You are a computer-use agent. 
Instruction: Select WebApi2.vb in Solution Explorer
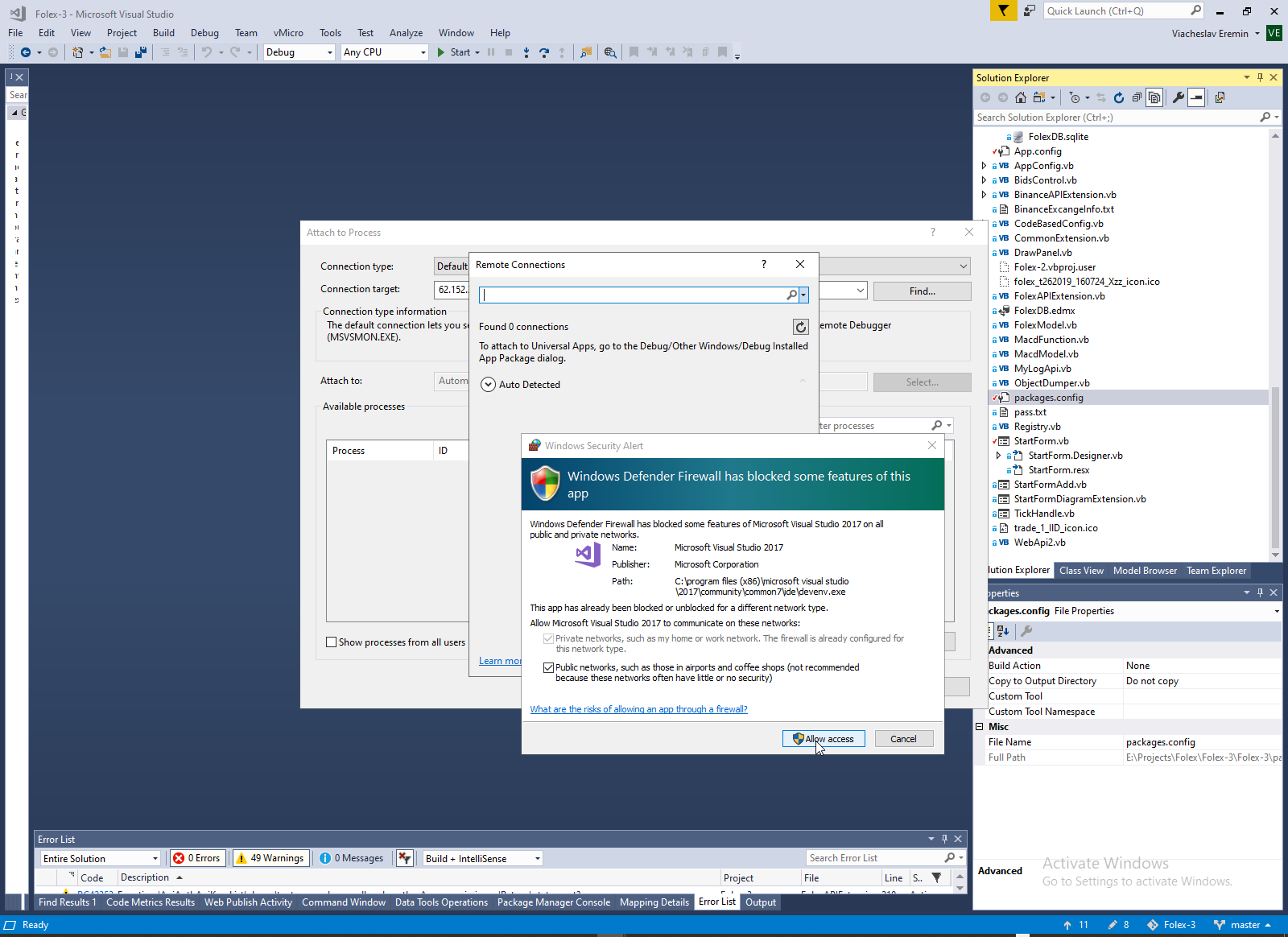tap(1039, 543)
